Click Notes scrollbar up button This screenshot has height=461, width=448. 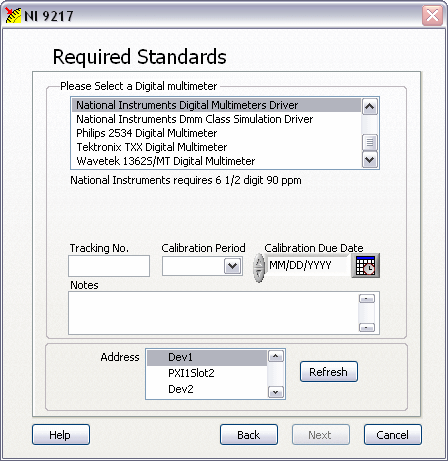pos(367,299)
